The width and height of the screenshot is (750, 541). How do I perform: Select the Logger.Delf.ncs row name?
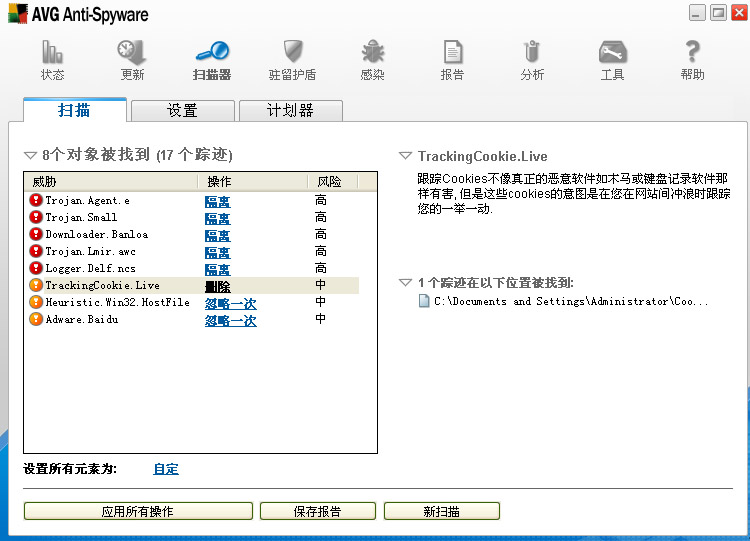click(90, 268)
